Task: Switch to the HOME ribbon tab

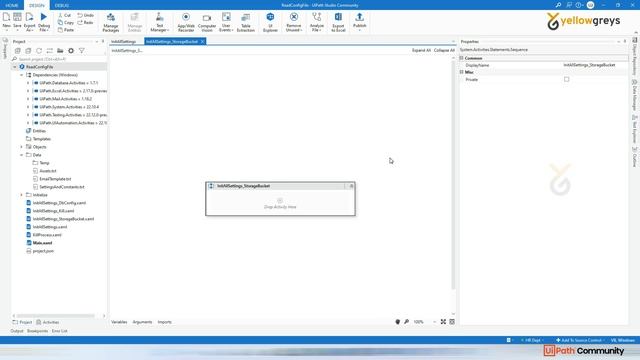Action: point(12,5)
